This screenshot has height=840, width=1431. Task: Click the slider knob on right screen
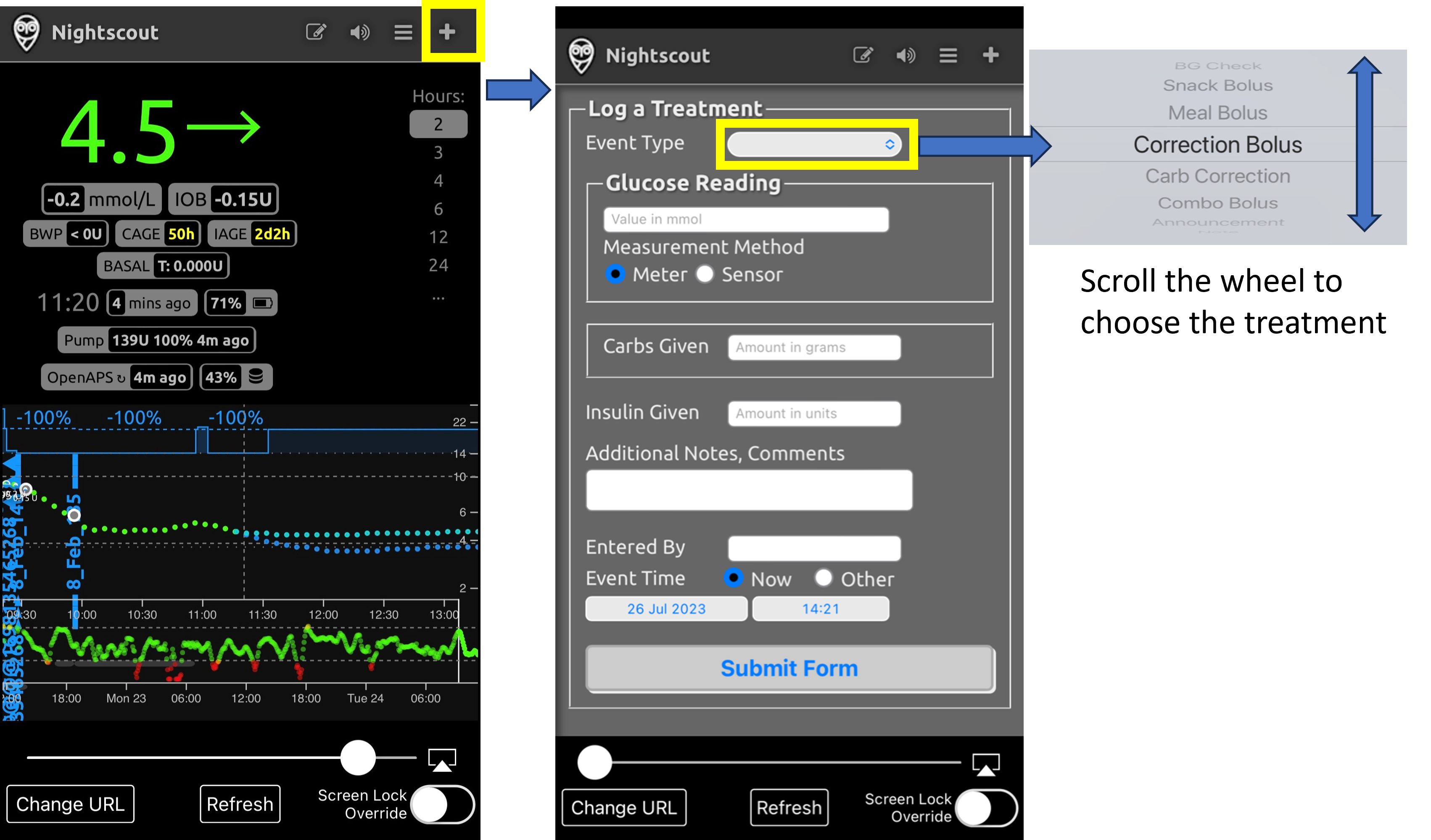coord(594,762)
